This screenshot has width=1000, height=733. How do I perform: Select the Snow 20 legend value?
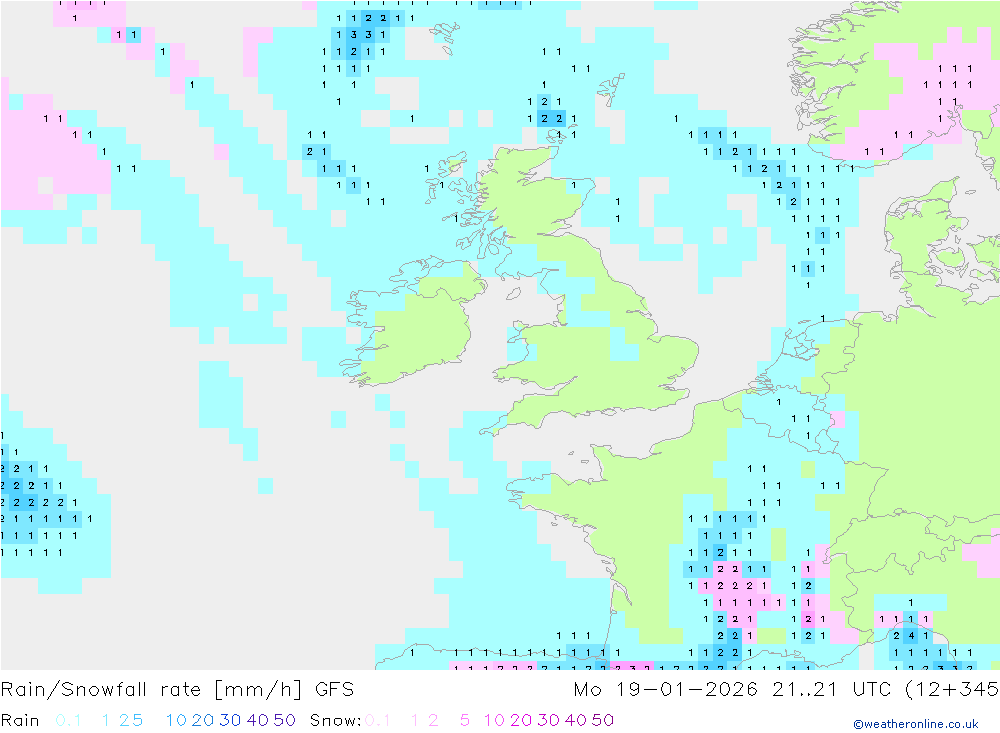(x=521, y=720)
